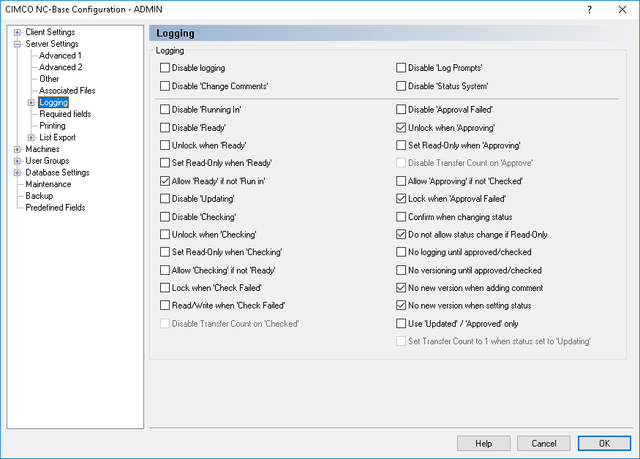The height and width of the screenshot is (459, 640).
Task: Select Predefined Fields in the tree
Action: (55, 208)
